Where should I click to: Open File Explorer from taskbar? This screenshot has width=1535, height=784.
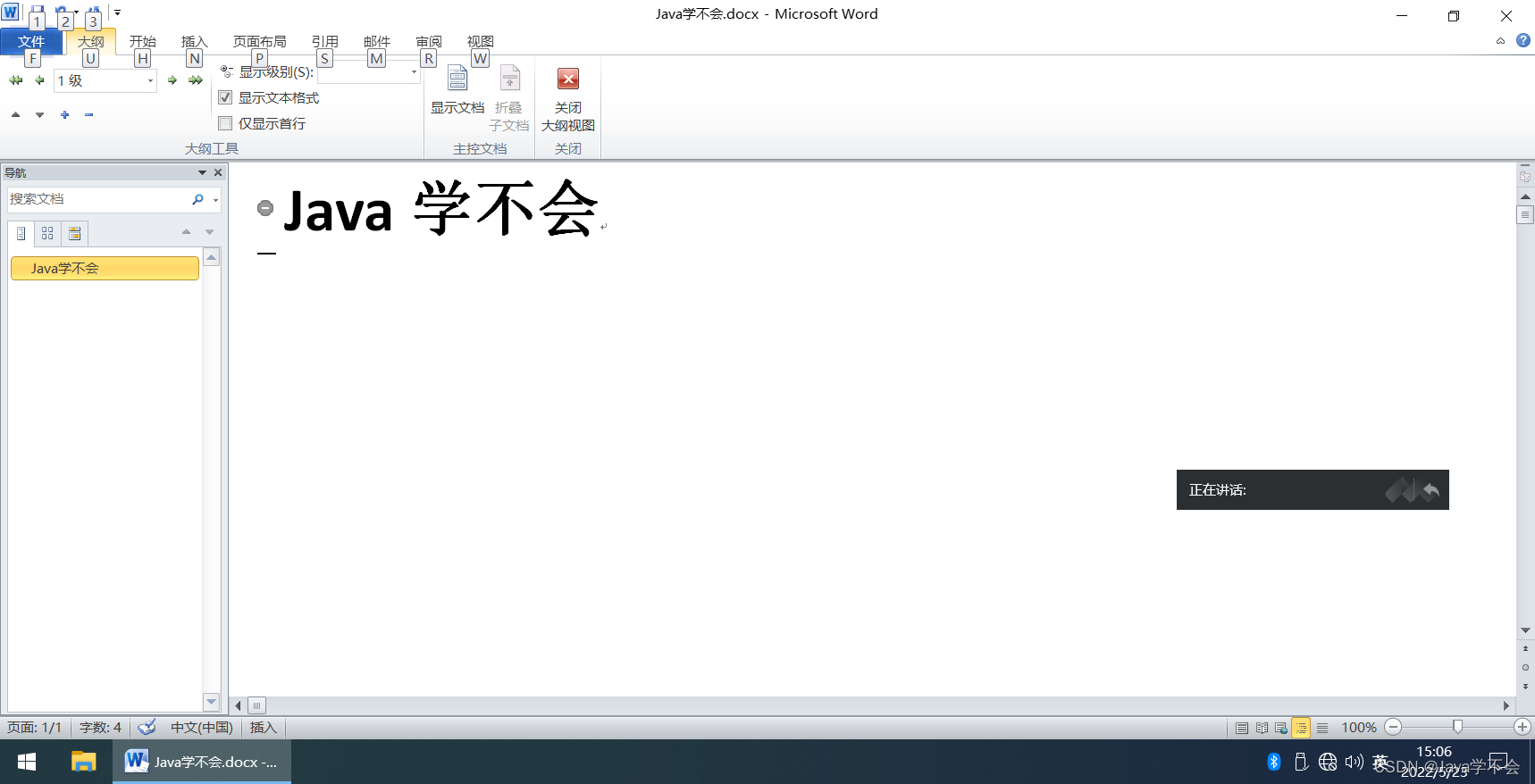point(83,762)
